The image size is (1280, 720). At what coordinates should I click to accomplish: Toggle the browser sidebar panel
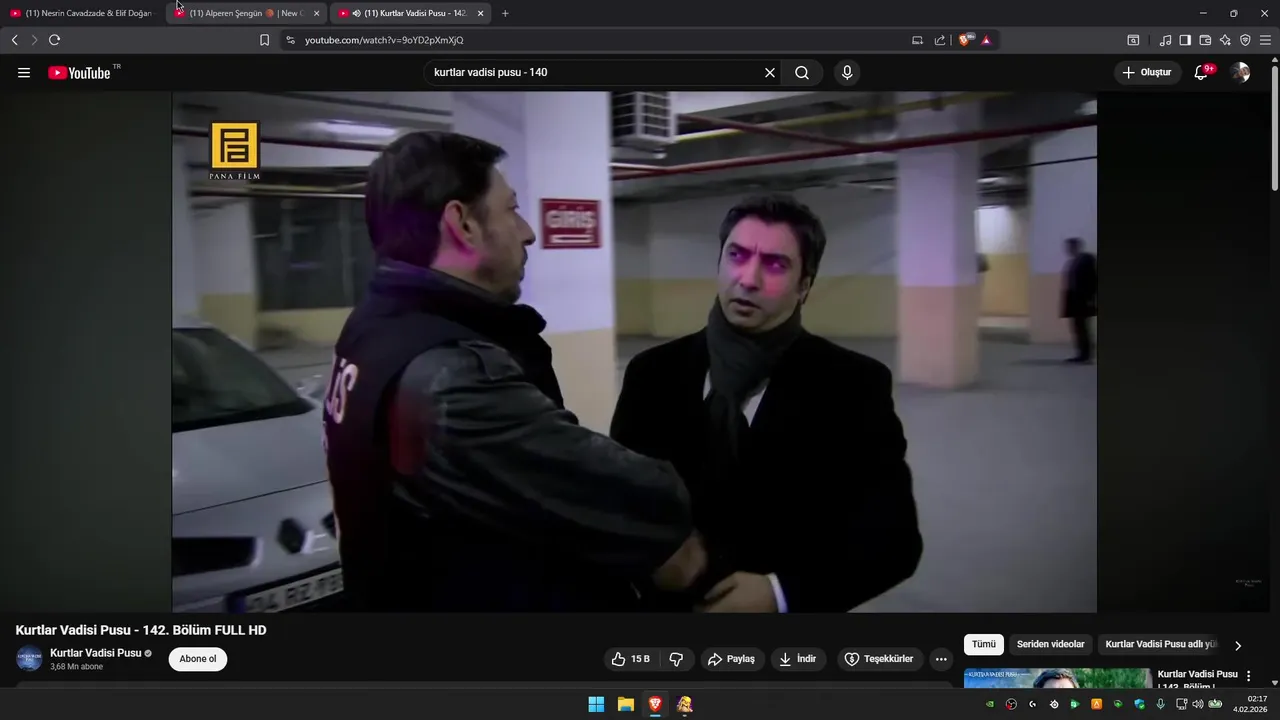pos(1185,40)
